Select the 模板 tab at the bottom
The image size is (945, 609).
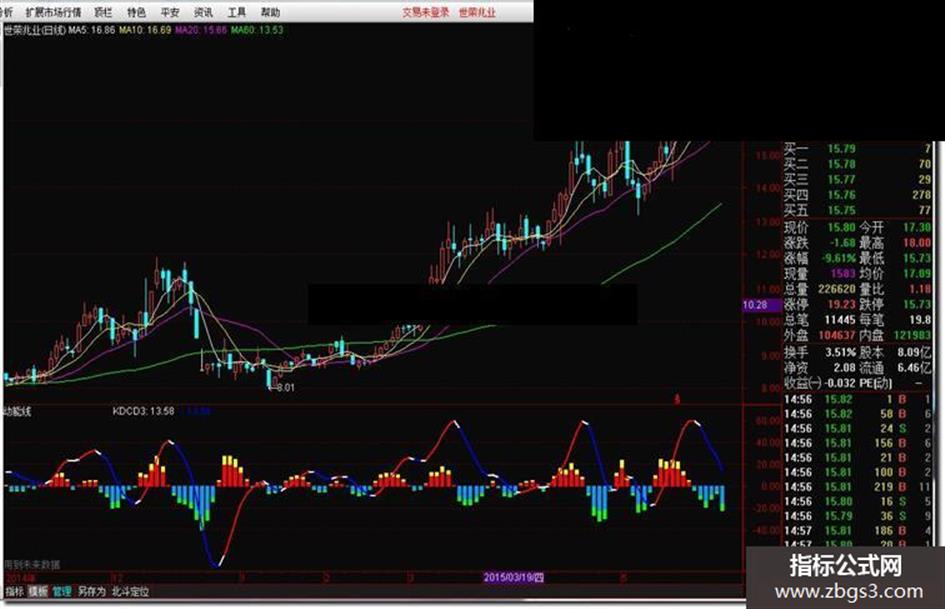[38, 592]
